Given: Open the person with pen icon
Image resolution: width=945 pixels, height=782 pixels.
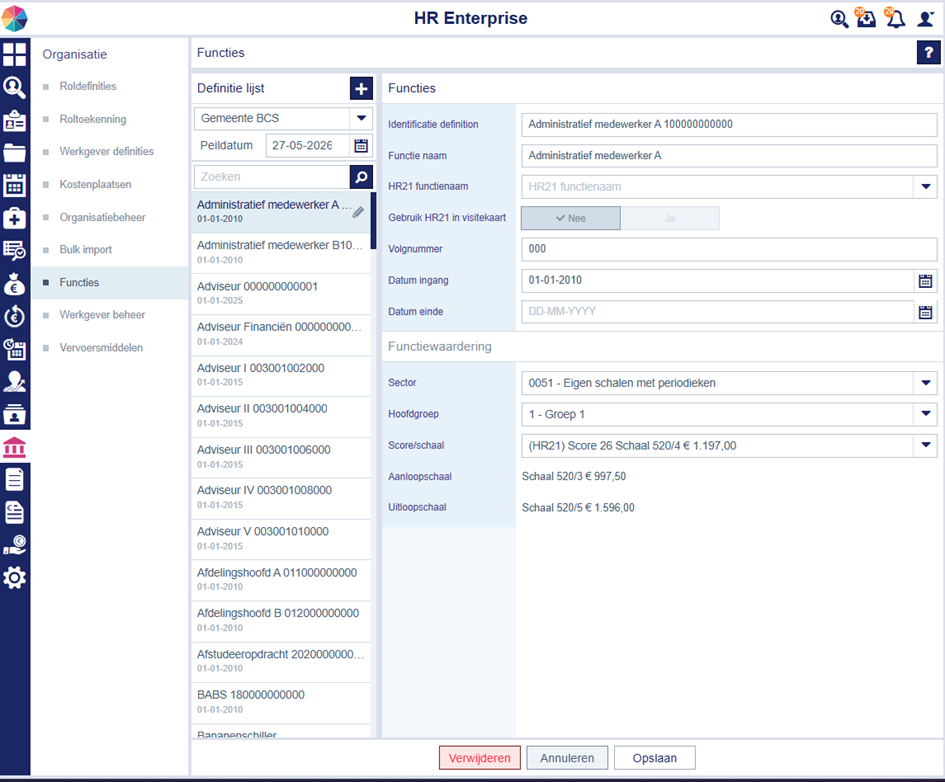Looking at the screenshot, I should coord(14,381).
